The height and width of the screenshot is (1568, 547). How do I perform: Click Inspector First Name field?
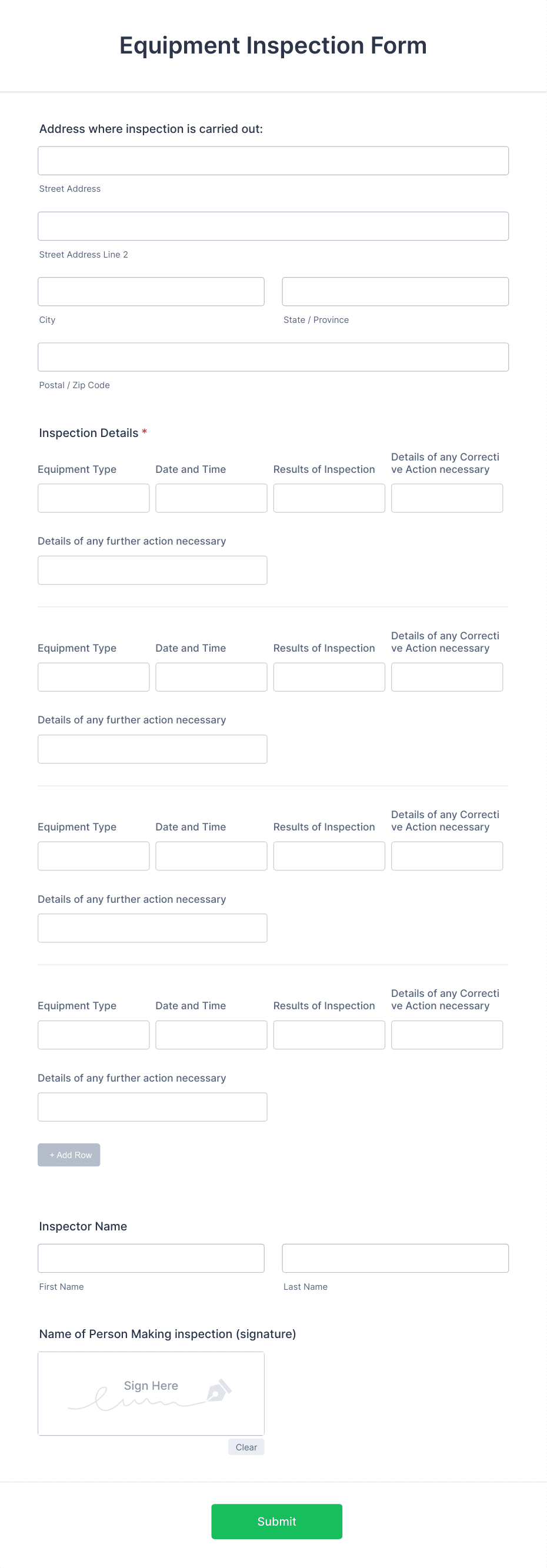(151, 1258)
